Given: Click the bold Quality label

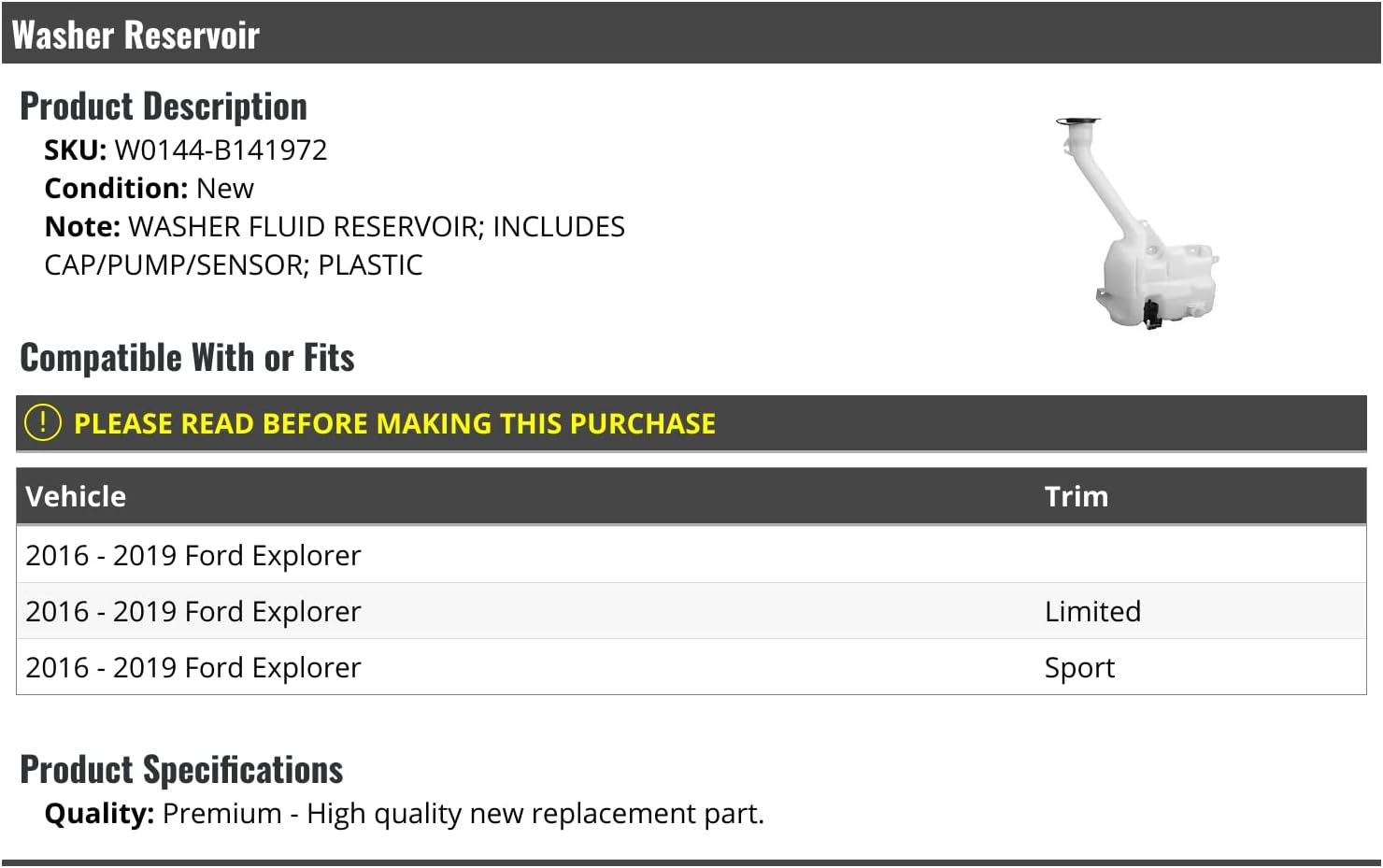Looking at the screenshot, I should (99, 813).
